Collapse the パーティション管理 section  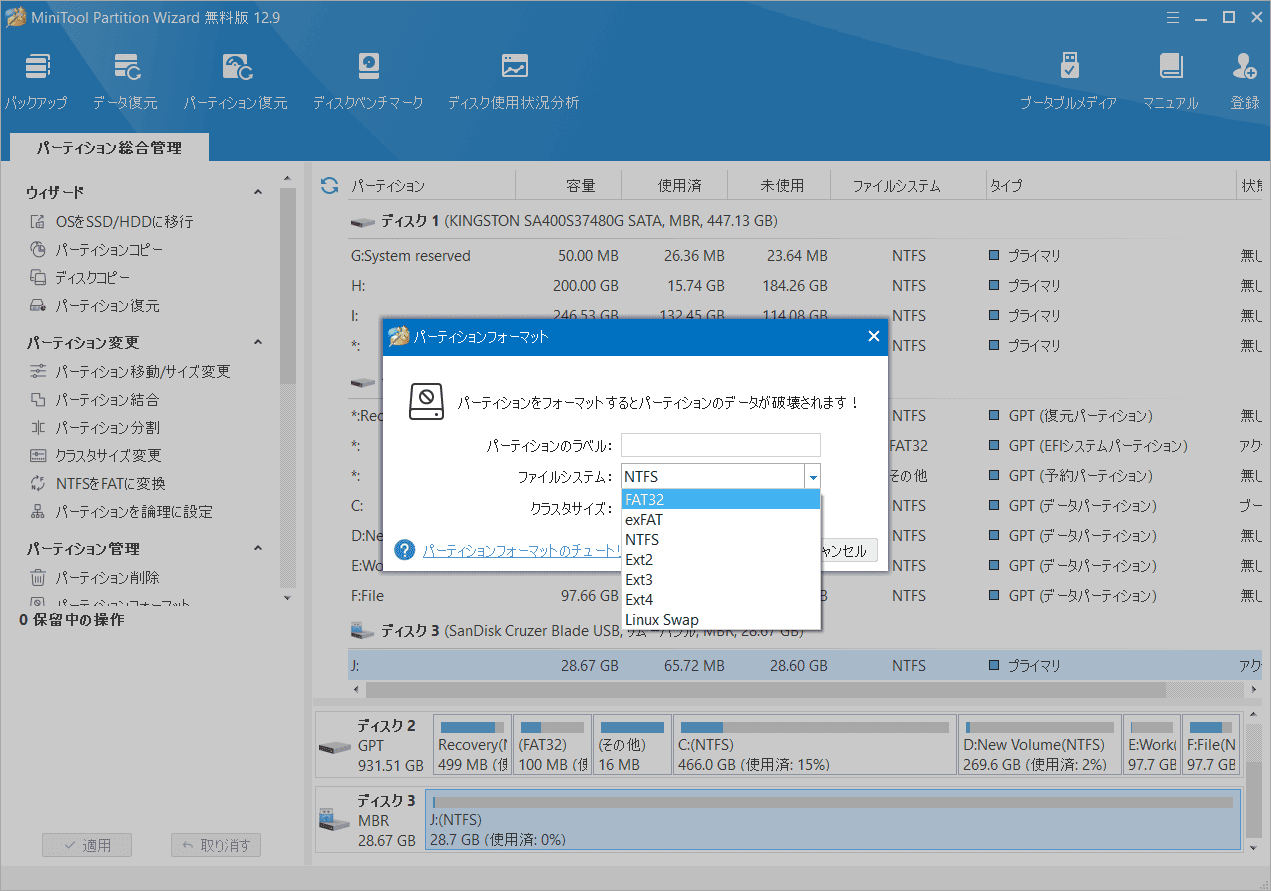point(257,548)
